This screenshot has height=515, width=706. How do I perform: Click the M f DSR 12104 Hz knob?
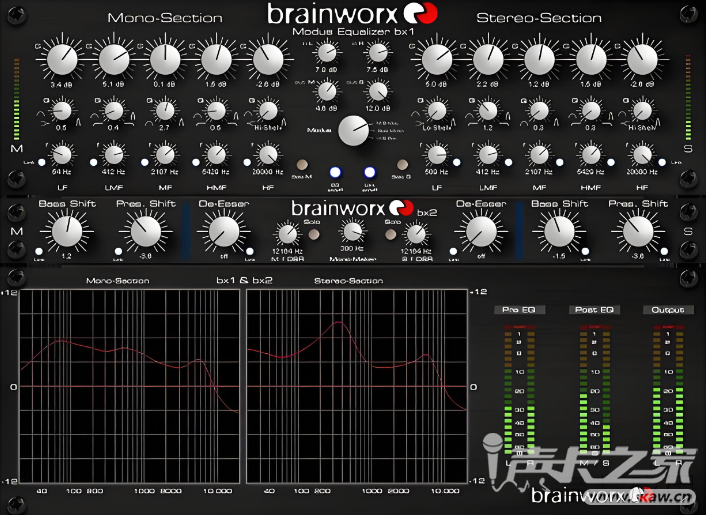point(287,235)
